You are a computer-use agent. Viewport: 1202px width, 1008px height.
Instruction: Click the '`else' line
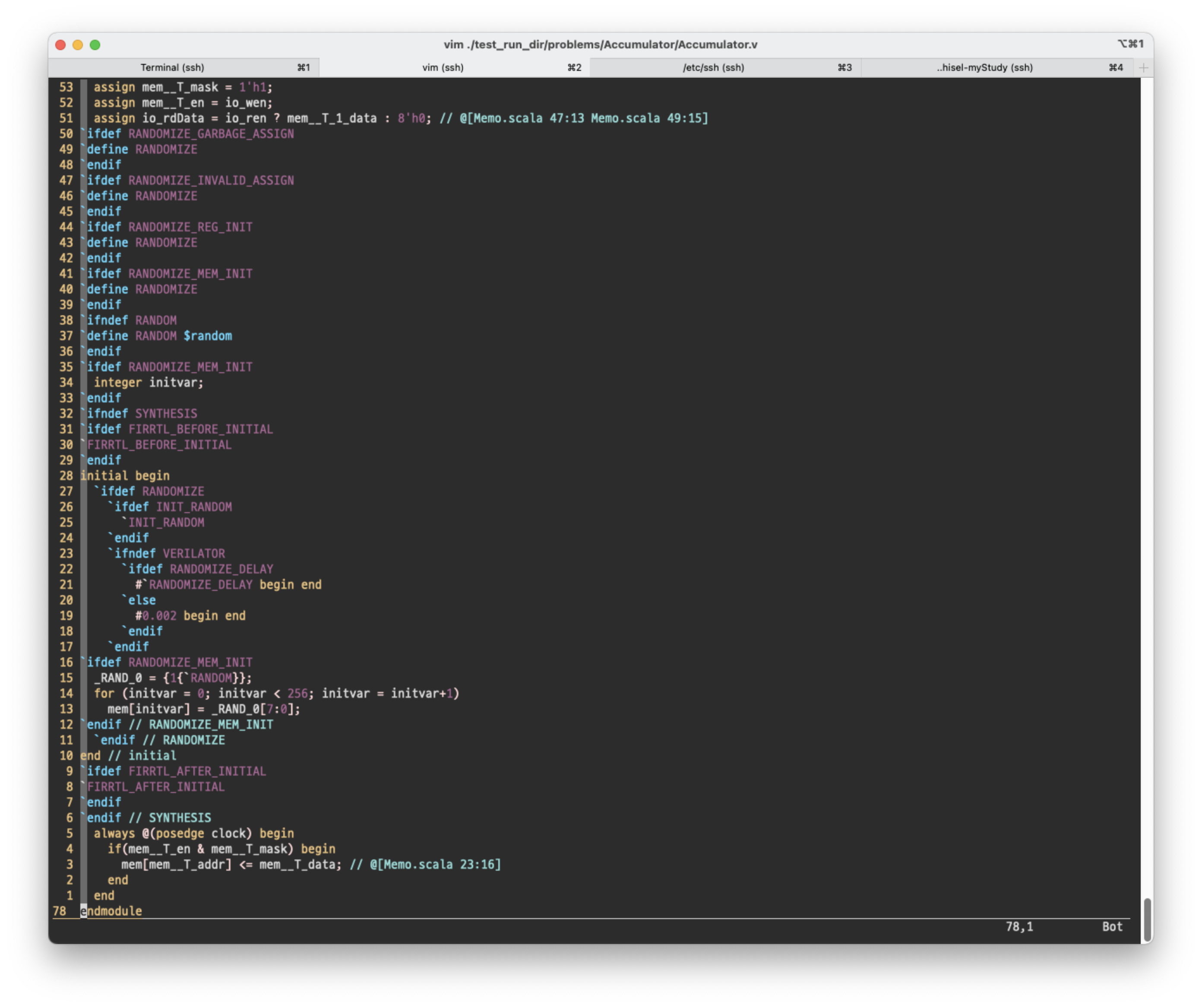(139, 600)
